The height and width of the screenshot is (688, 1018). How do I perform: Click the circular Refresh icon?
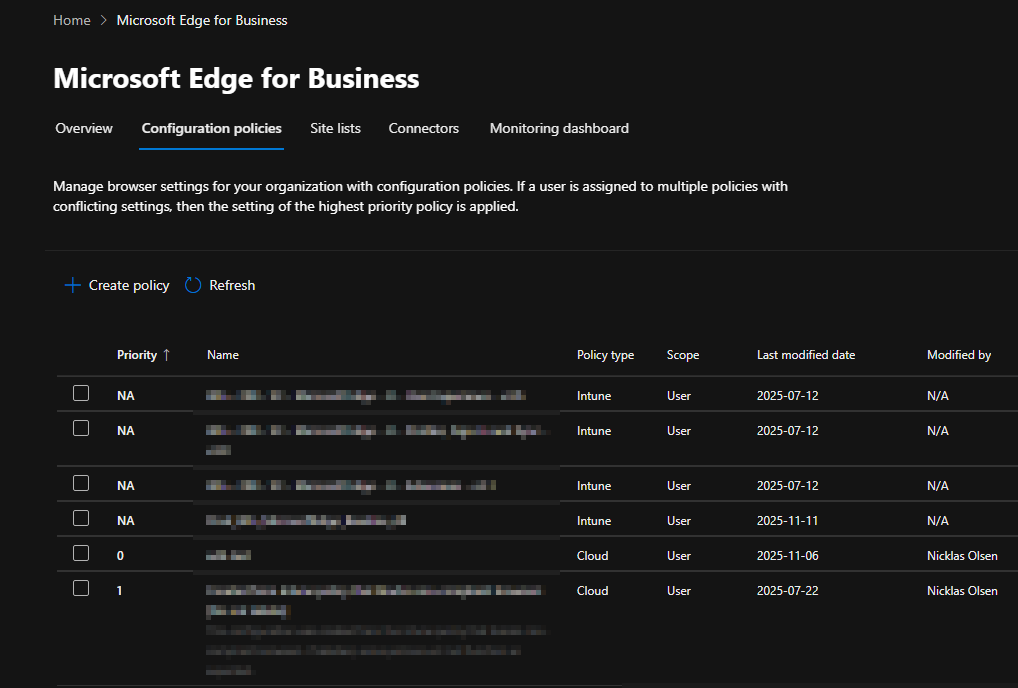tap(193, 286)
